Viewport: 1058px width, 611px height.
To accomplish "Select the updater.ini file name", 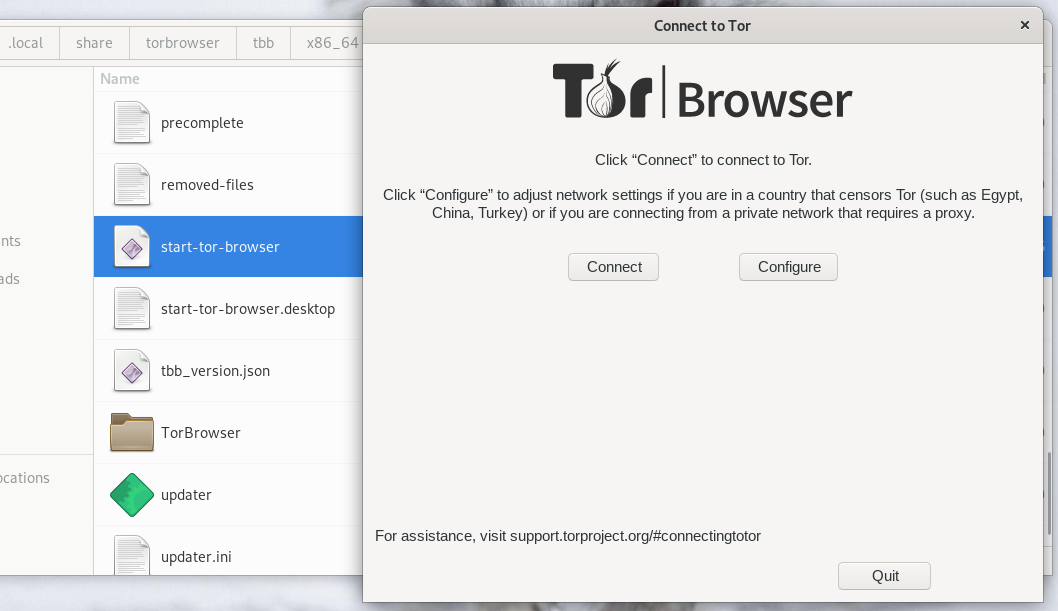I will [196, 557].
